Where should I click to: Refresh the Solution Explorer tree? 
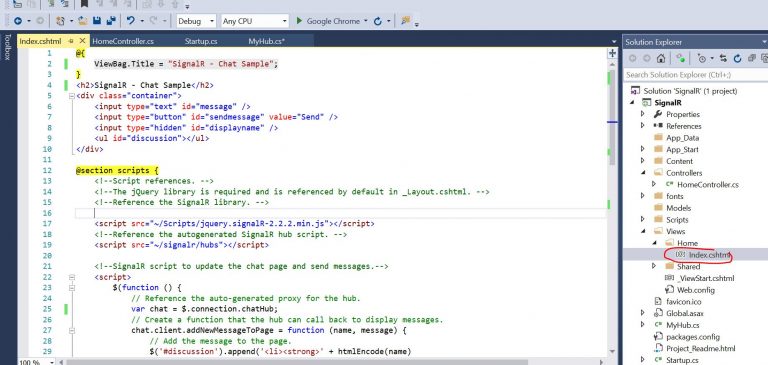click(737, 58)
